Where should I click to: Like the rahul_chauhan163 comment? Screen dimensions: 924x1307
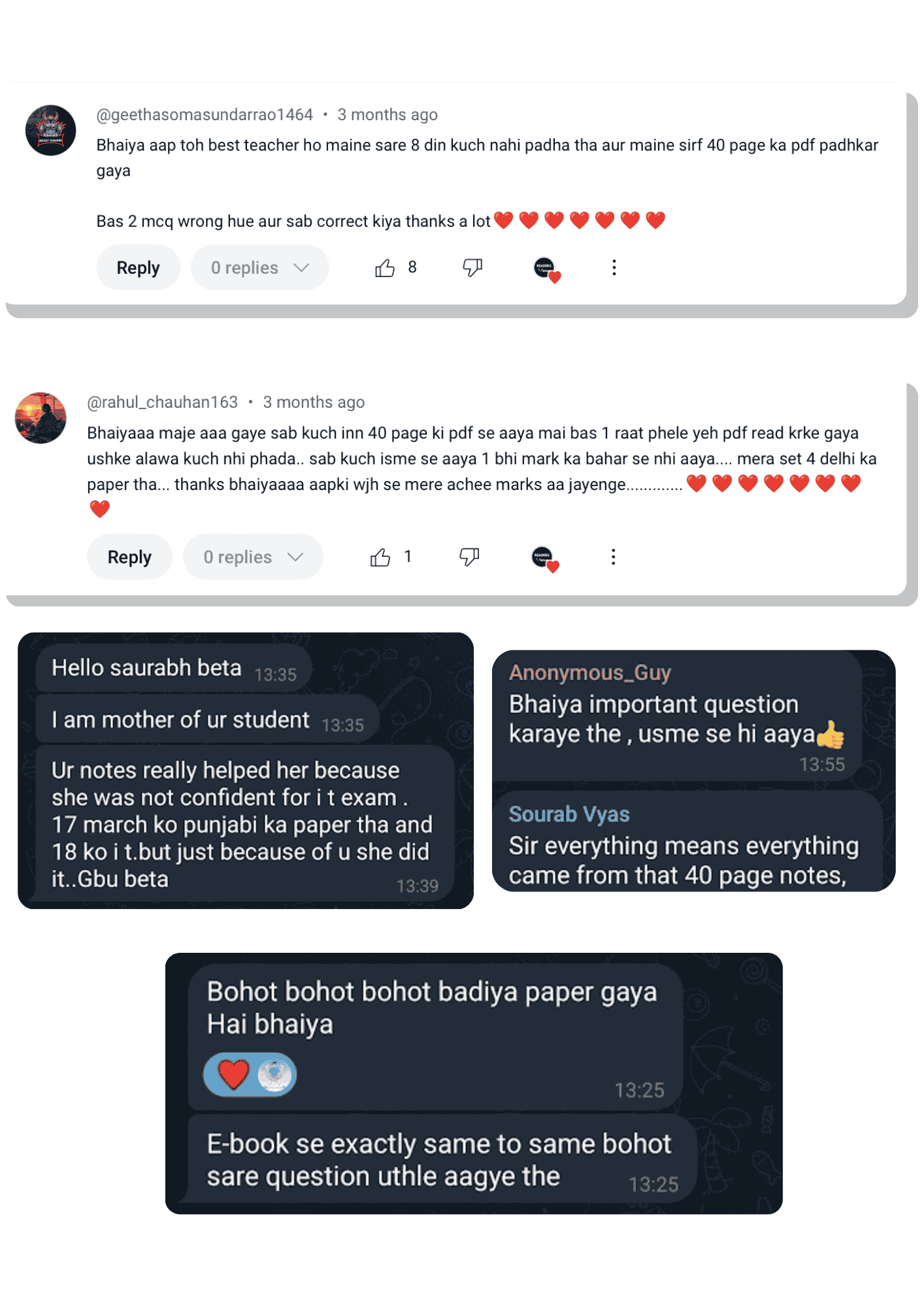coord(380,557)
